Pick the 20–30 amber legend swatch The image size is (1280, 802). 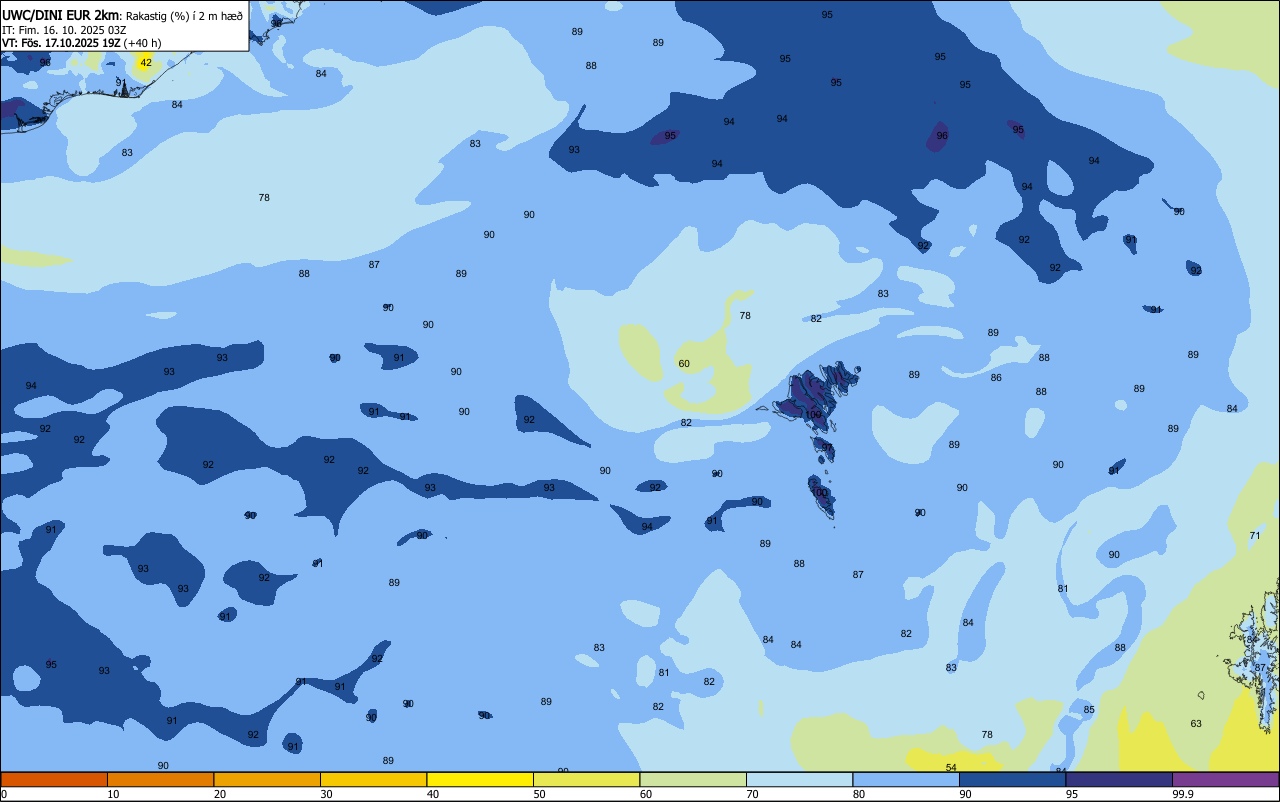tap(267, 779)
